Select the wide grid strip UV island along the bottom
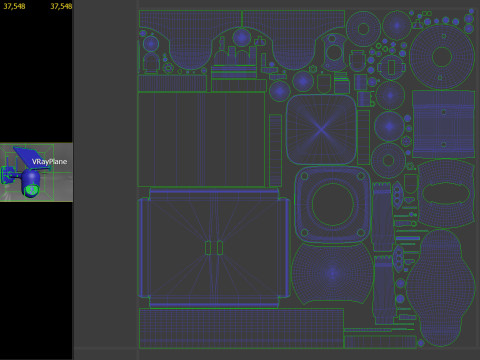The height and width of the screenshot is (360, 480). pyautogui.click(x=241, y=329)
